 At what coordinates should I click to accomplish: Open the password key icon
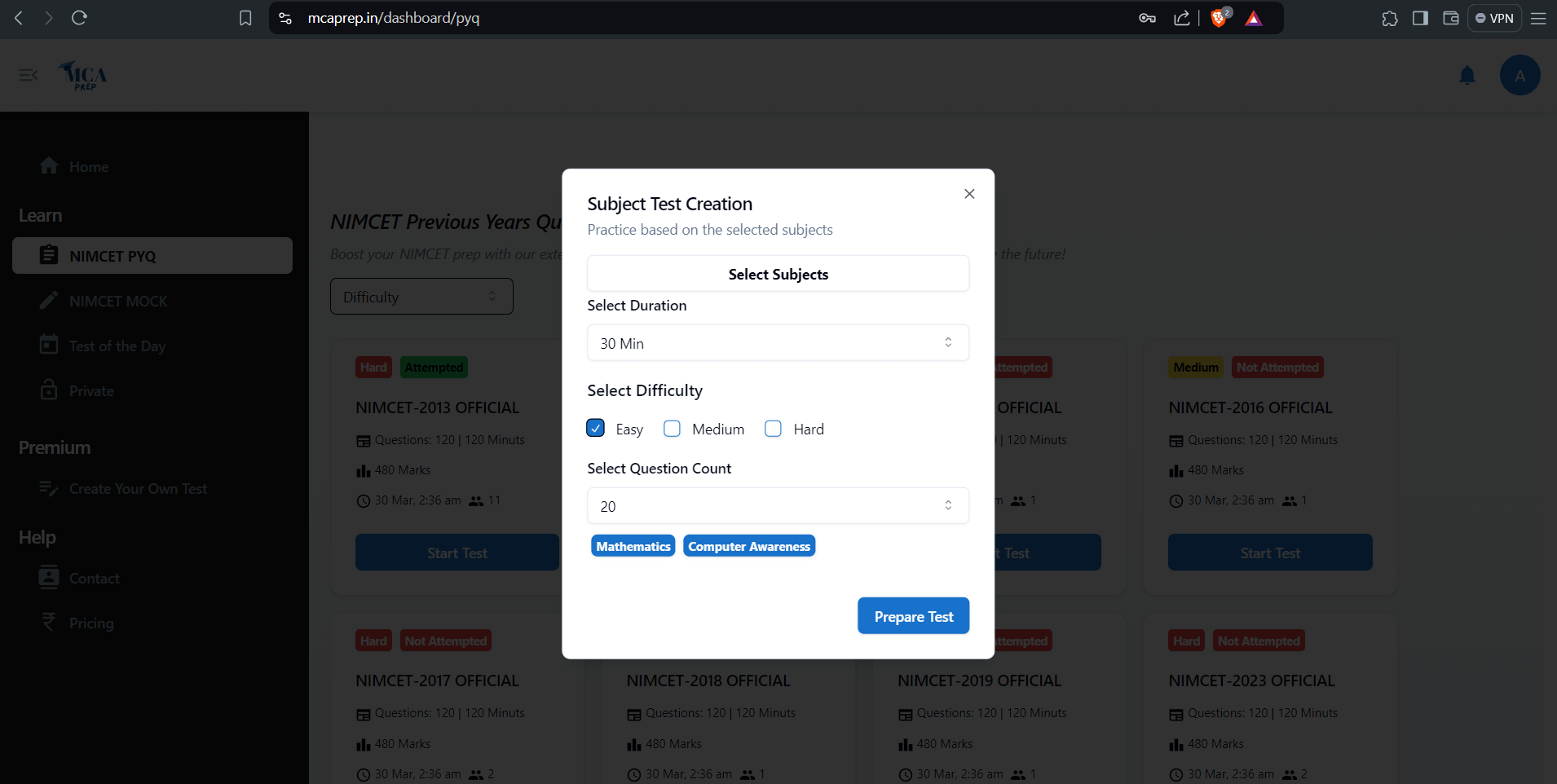point(1147,18)
